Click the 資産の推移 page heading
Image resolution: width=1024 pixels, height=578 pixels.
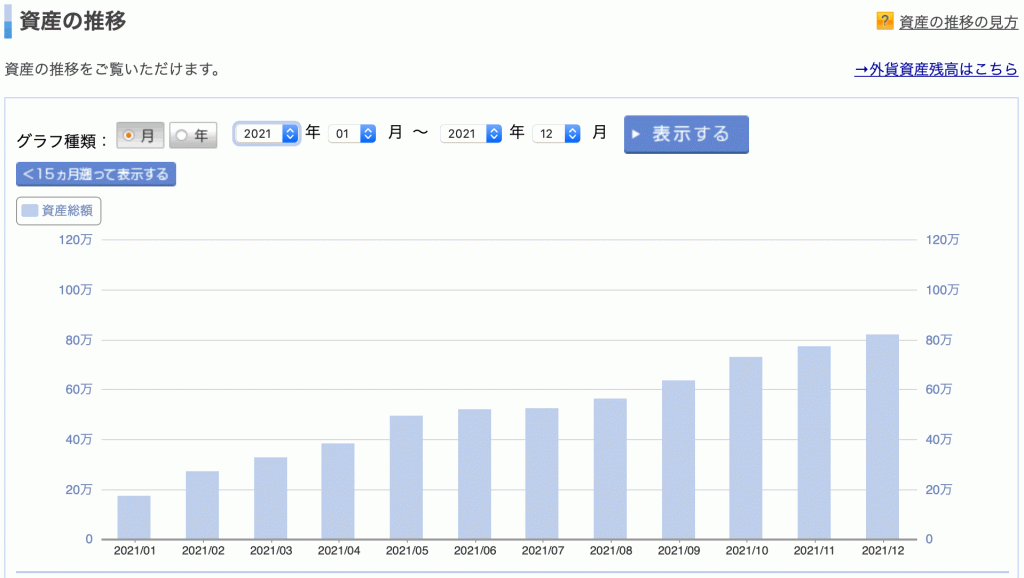pos(72,21)
